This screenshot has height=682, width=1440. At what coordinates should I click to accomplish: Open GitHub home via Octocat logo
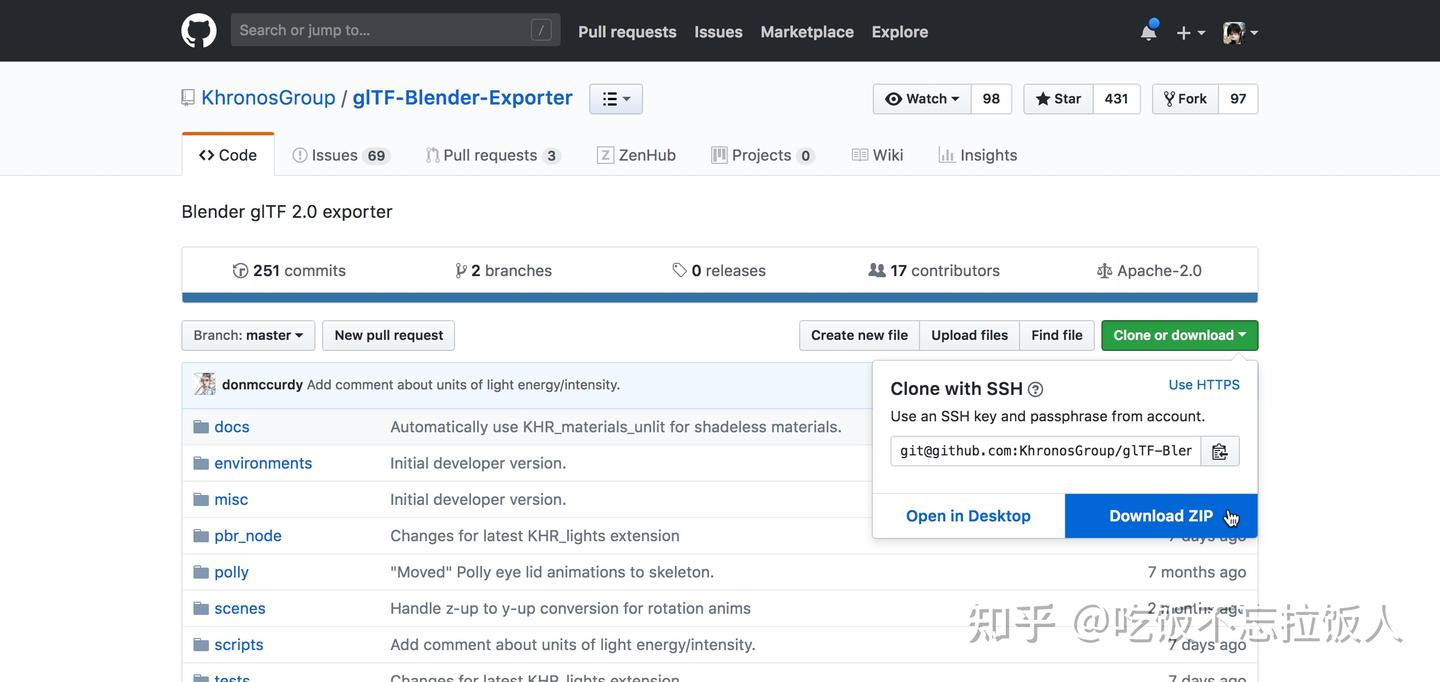pyautogui.click(x=199, y=31)
